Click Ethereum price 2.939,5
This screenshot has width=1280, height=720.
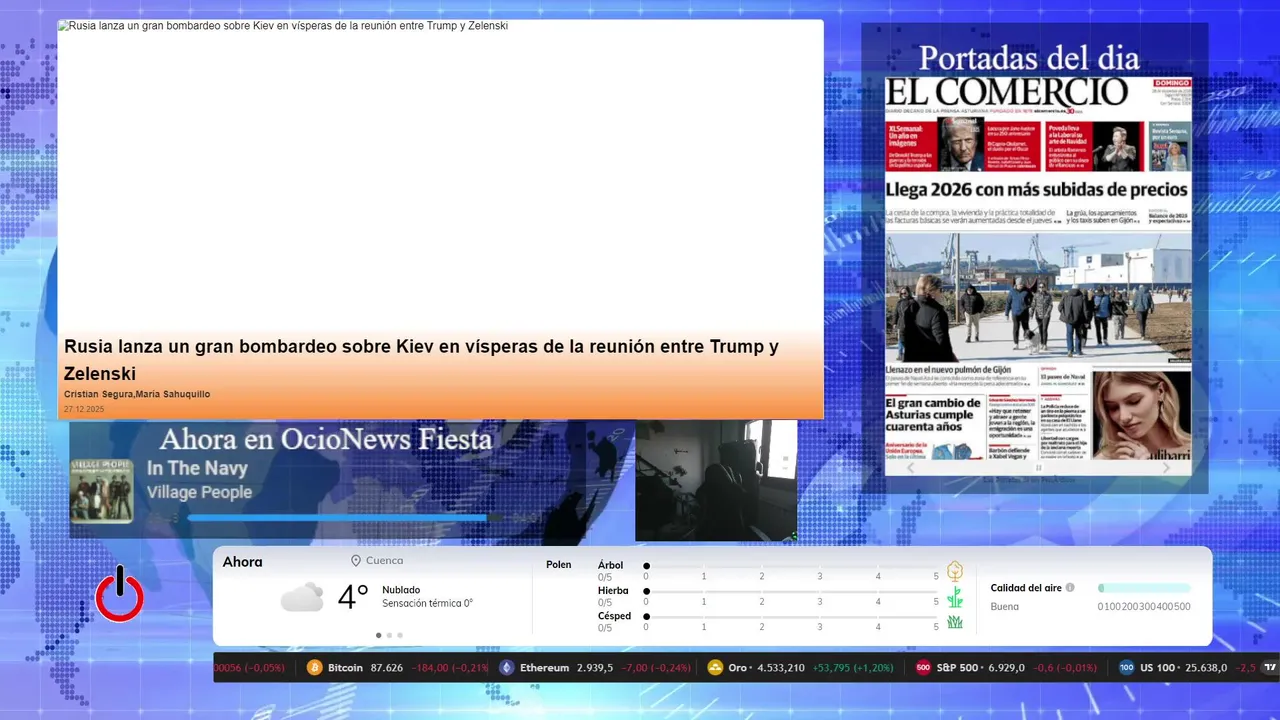[595, 668]
